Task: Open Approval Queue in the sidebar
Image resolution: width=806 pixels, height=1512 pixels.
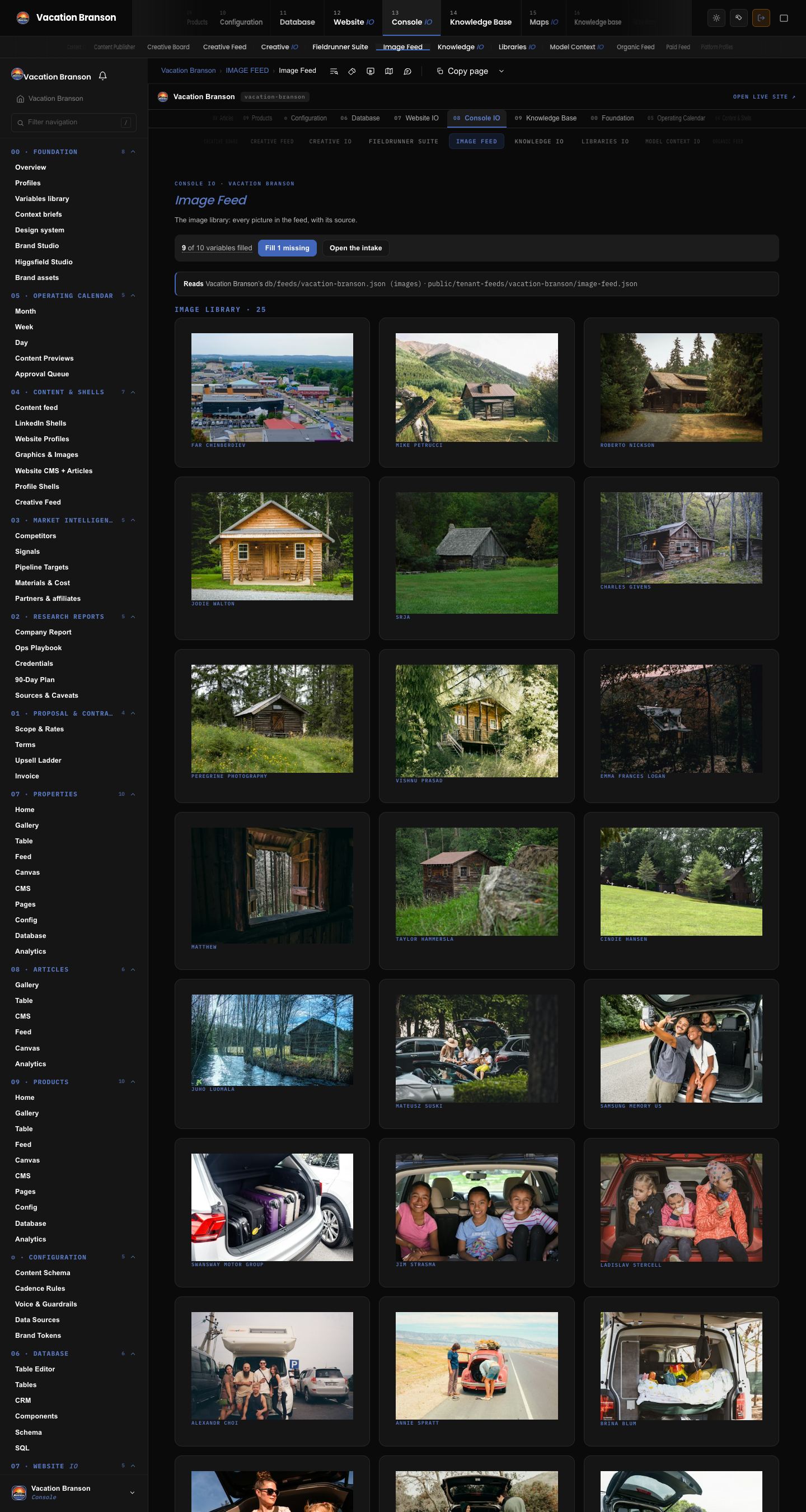Action: tap(42, 374)
